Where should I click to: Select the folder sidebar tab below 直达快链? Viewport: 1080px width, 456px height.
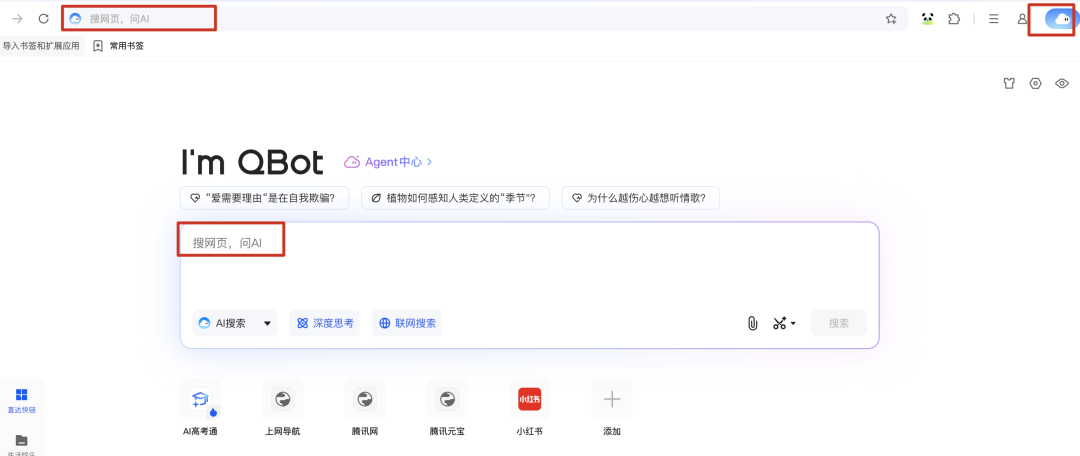pos(21,443)
